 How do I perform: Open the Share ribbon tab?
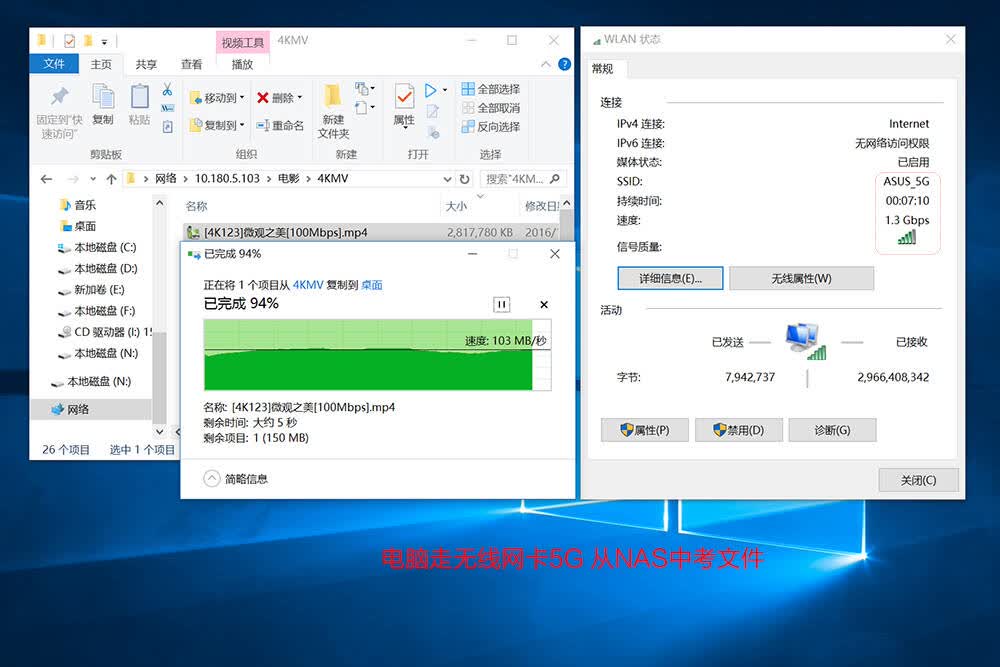pos(146,64)
